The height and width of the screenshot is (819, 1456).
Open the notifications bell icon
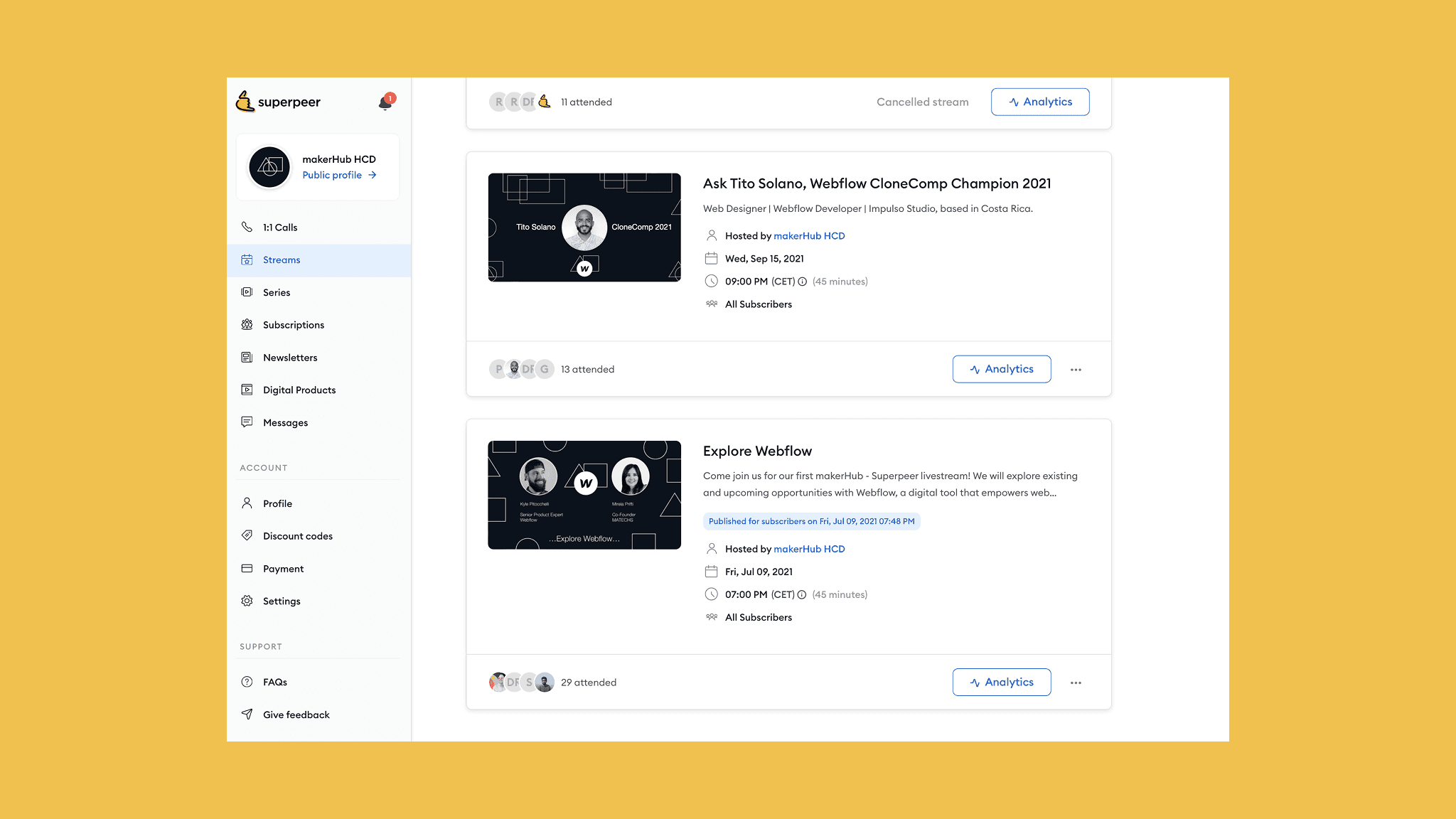[385, 103]
